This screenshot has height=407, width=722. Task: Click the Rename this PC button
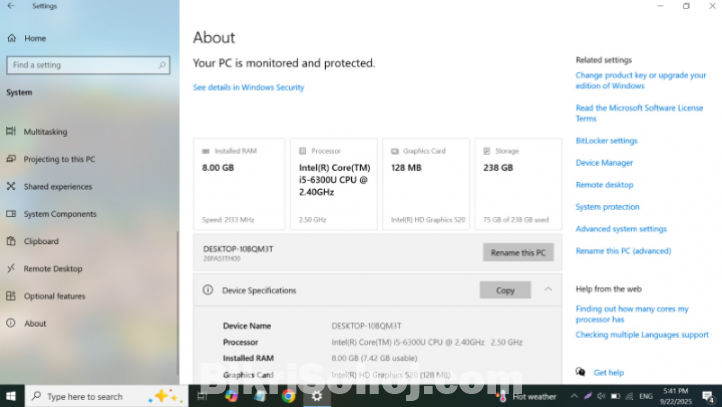point(517,252)
